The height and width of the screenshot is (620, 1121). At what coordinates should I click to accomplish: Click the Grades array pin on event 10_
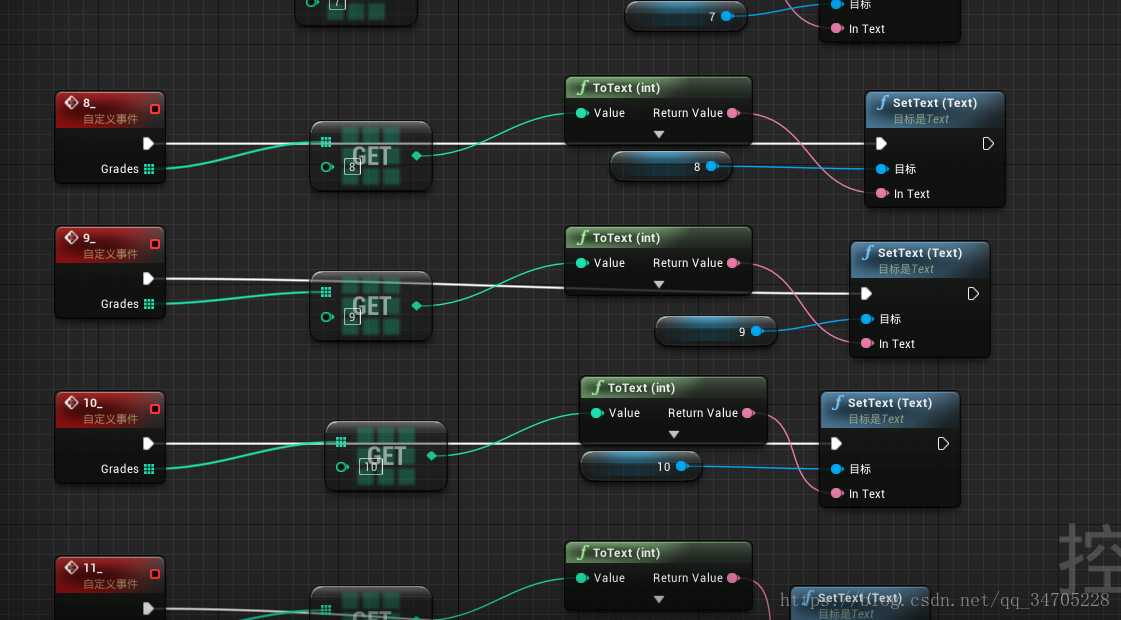pos(149,469)
